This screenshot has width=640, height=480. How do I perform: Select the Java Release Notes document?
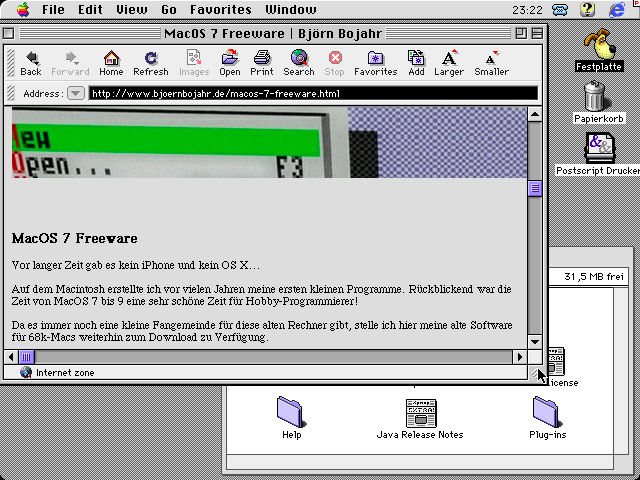coord(420,418)
